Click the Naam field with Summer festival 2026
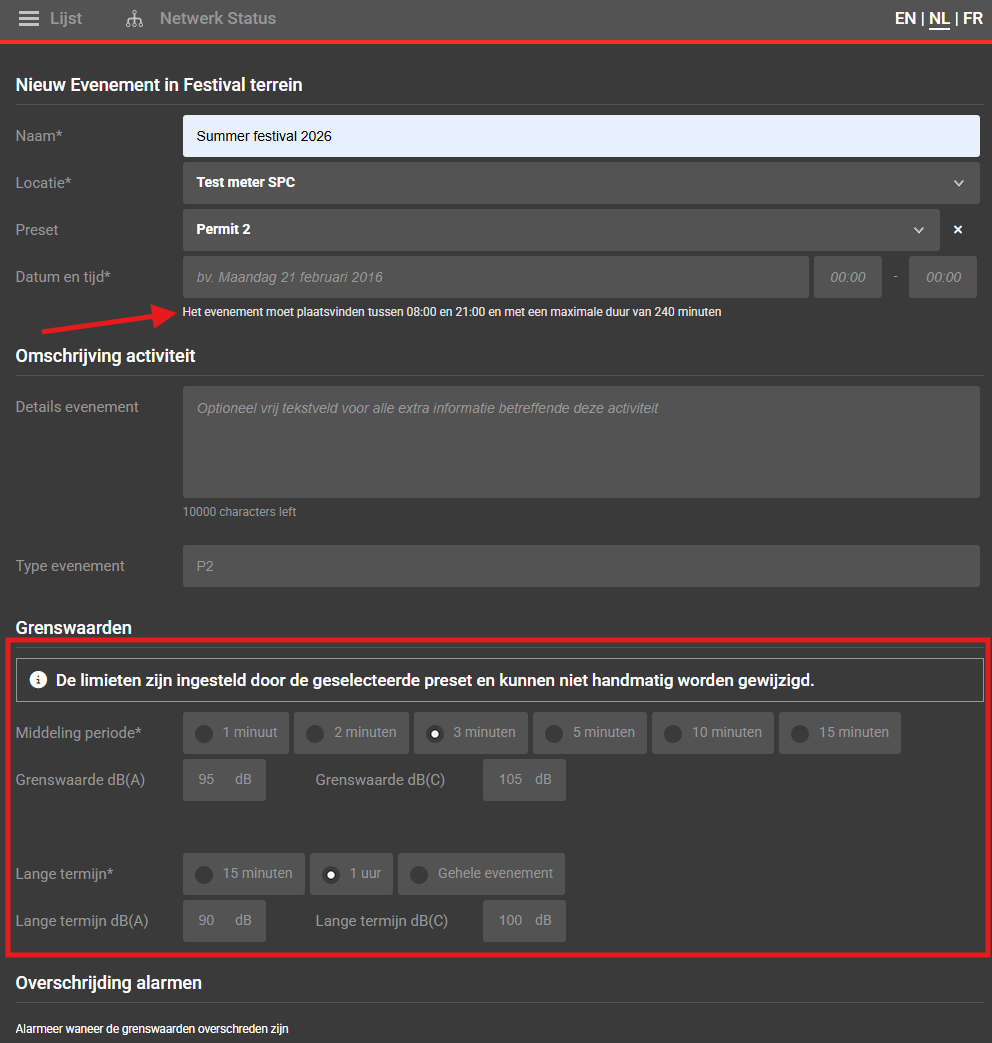The width and height of the screenshot is (992, 1043). pyautogui.click(x=580, y=136)
